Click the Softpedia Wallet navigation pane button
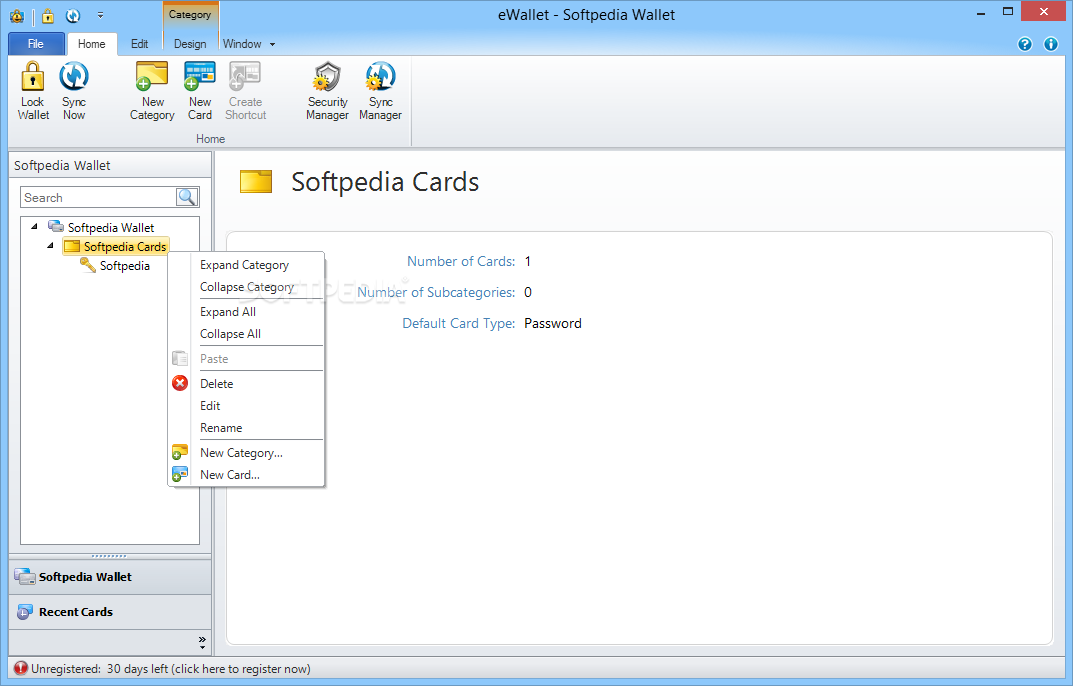The height and width of the screenshot is (686, 1073). tap(110, 576)
